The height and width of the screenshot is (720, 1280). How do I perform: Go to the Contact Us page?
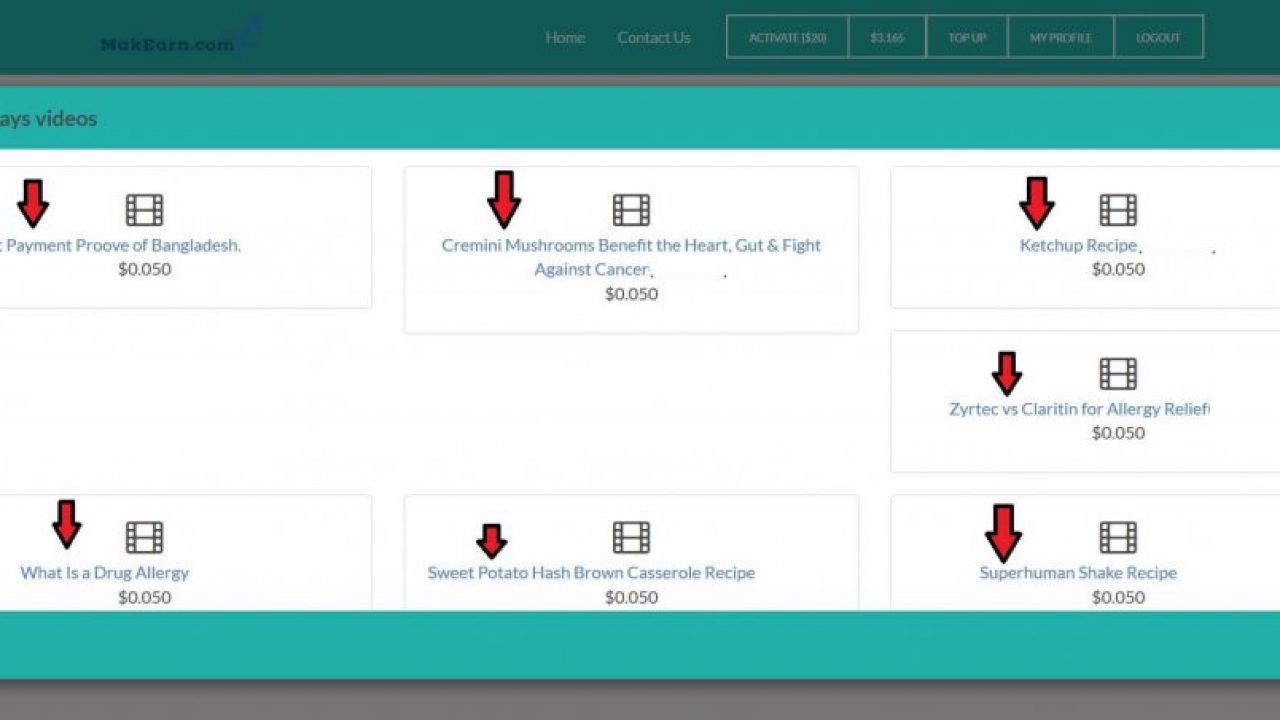point(653,38)
